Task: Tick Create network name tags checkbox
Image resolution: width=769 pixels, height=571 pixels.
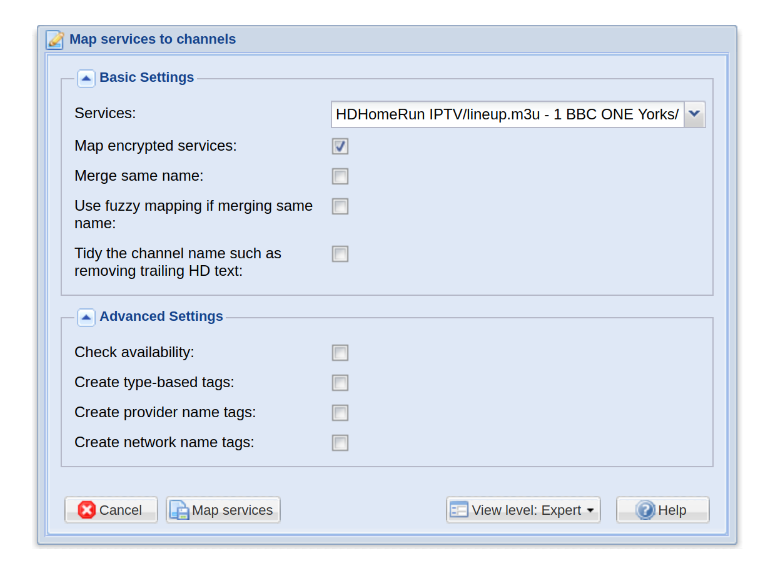Action: 341,443
